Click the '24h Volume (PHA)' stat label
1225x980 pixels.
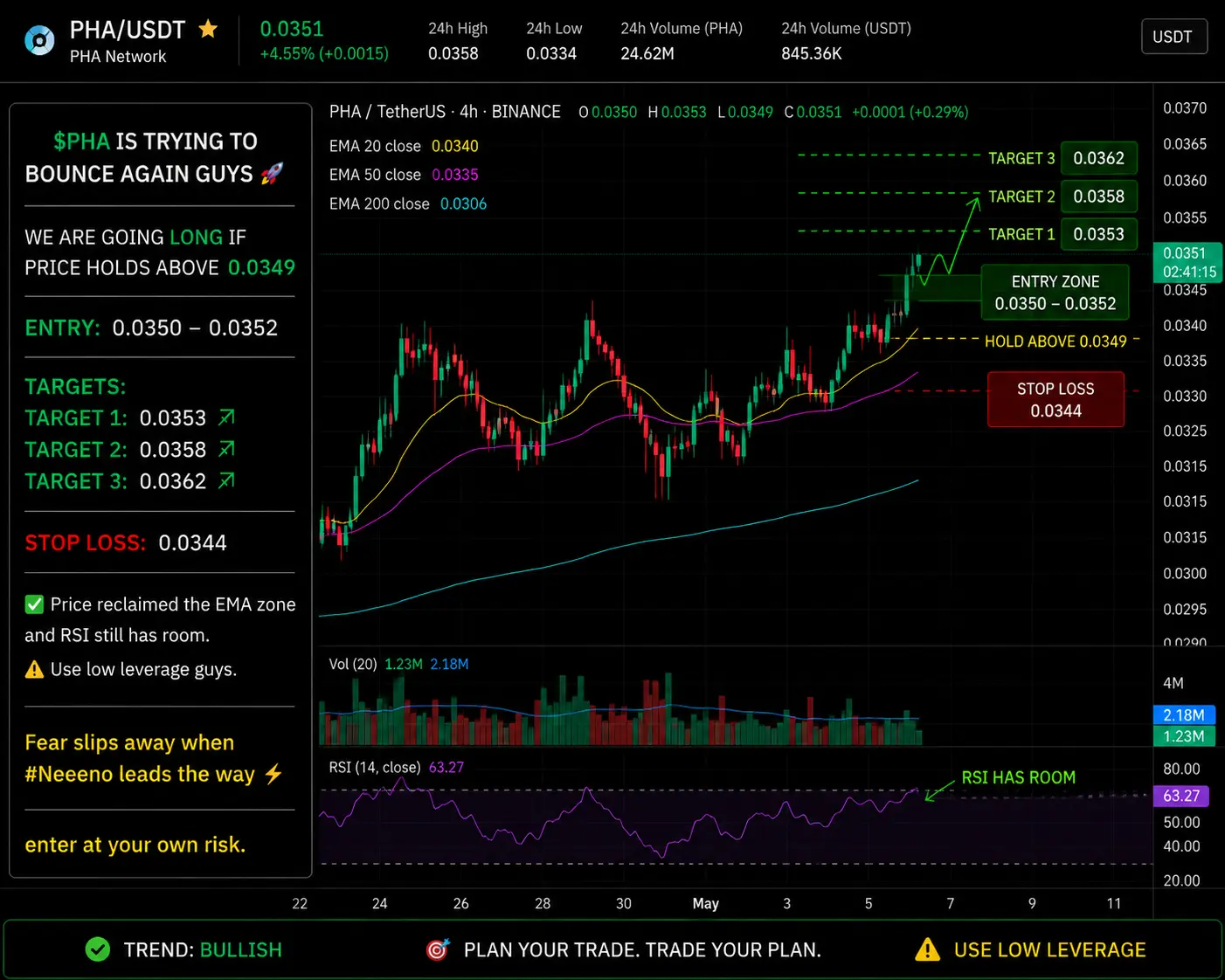(x=682, y=28)
